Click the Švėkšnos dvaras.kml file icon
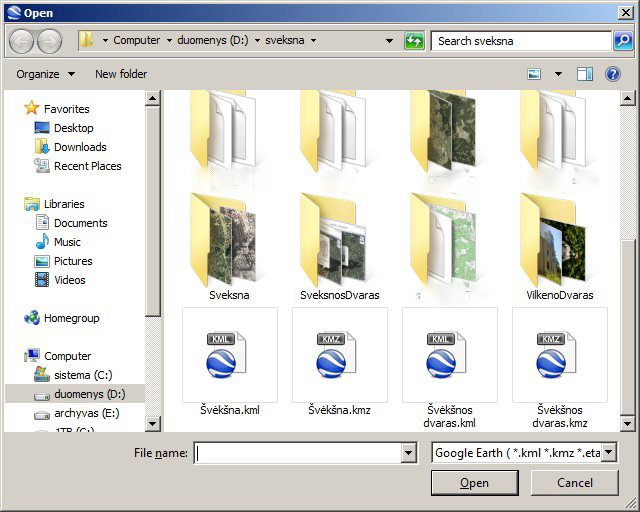 [449, 355]
